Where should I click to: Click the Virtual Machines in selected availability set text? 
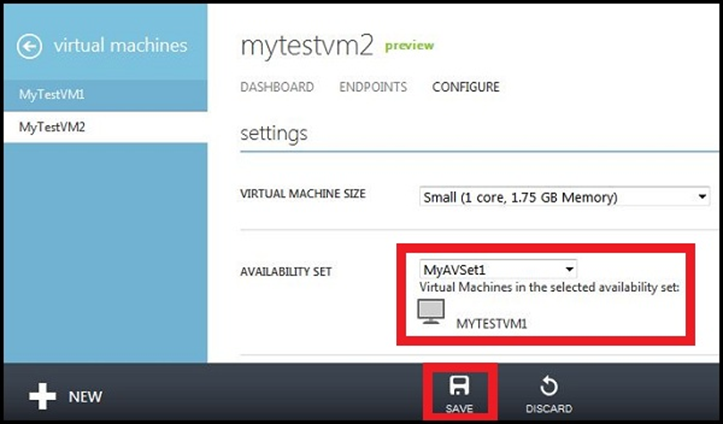(x=549, y=288)
